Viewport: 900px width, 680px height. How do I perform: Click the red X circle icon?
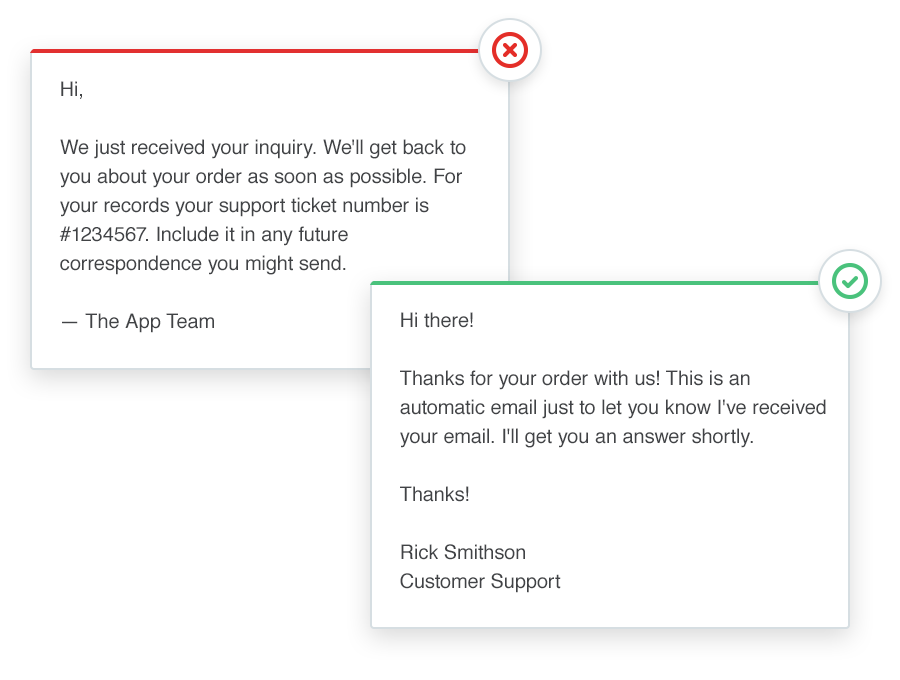tap(510, 49)
